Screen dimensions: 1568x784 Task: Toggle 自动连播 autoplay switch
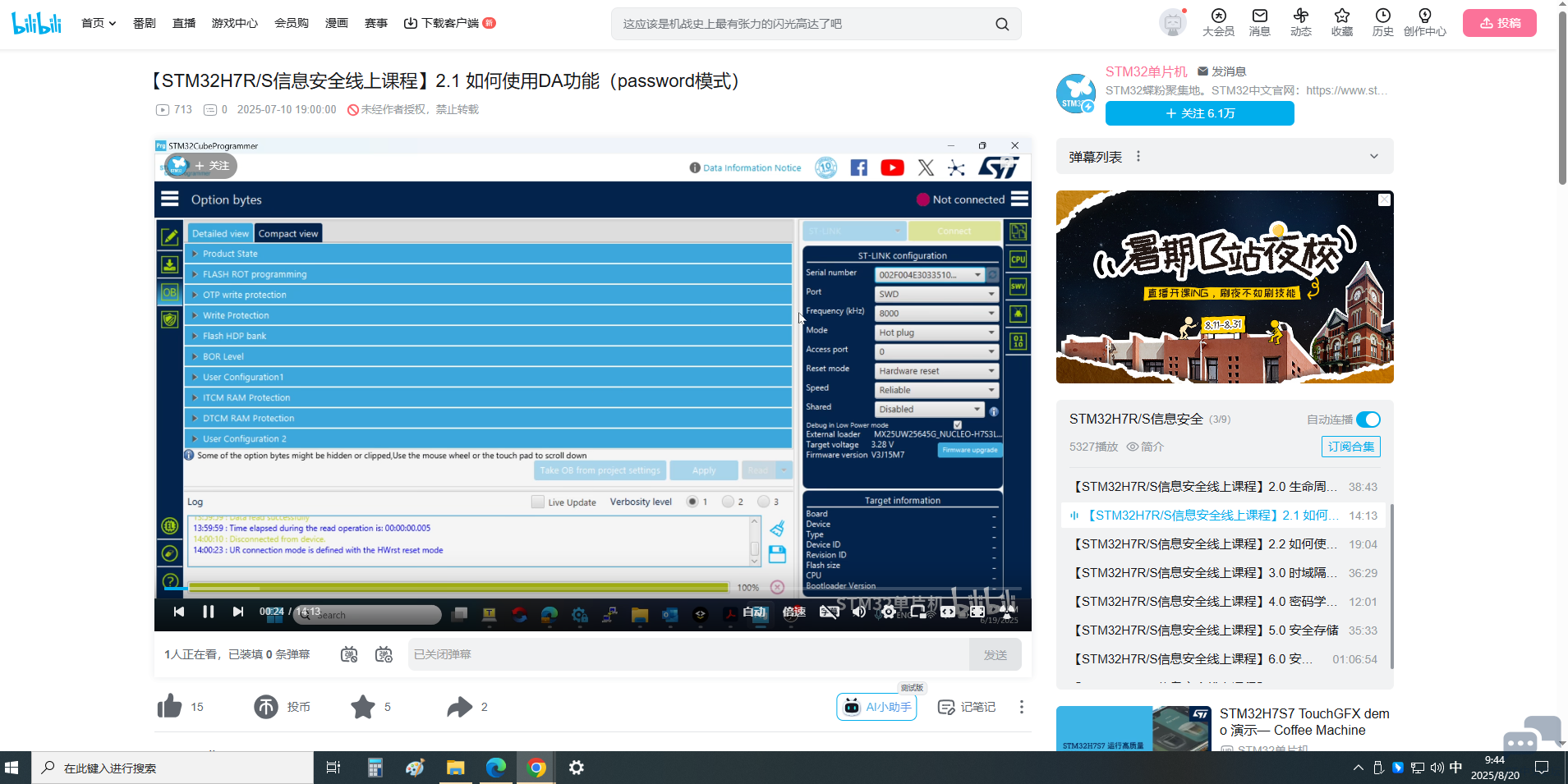point(1368,420)
